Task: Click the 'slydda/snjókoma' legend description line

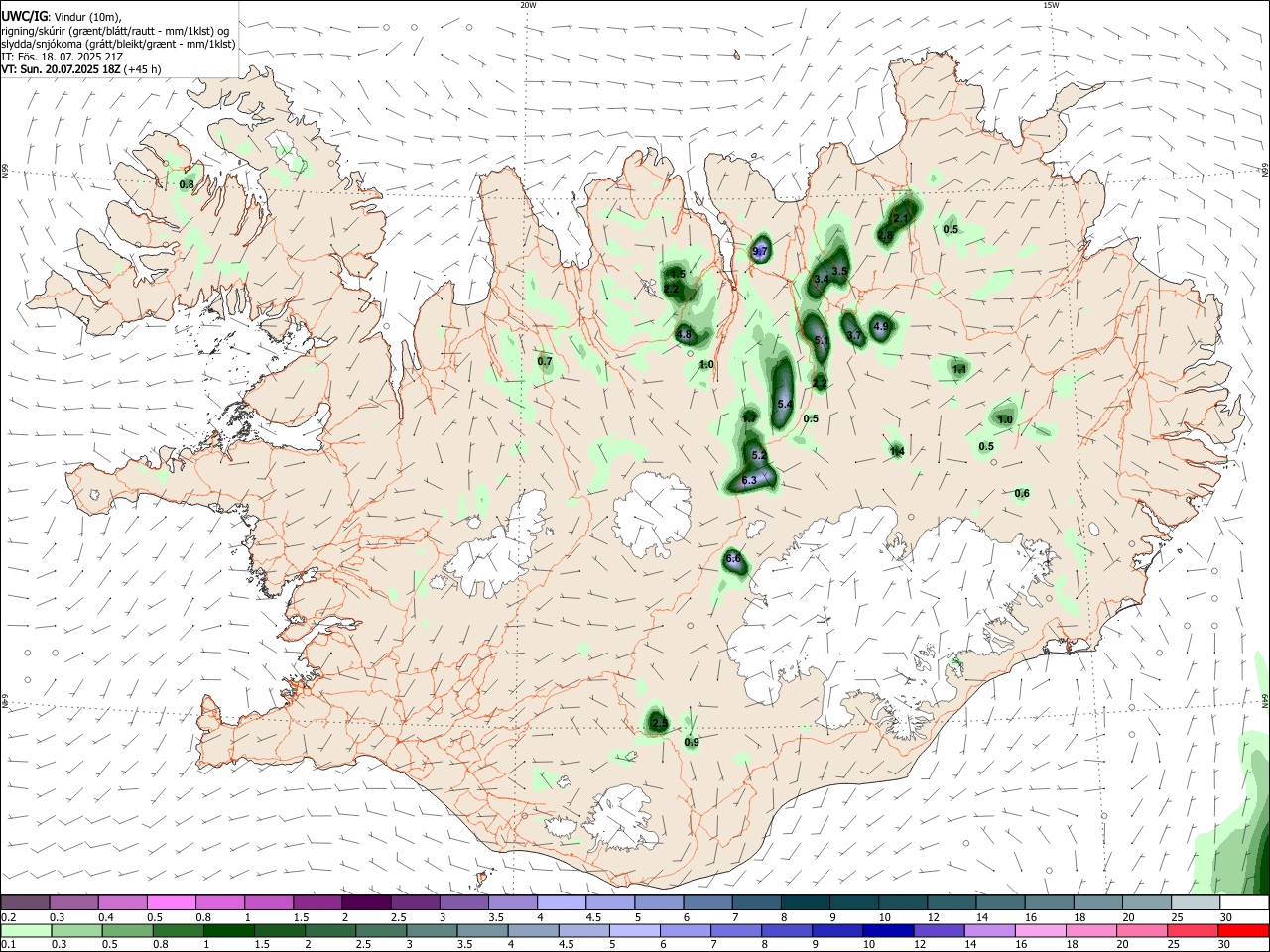Action: click(x=118, y=44)
